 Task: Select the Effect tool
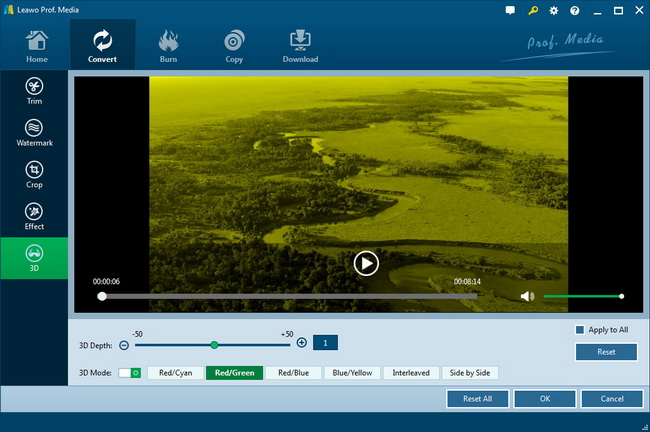34,216
